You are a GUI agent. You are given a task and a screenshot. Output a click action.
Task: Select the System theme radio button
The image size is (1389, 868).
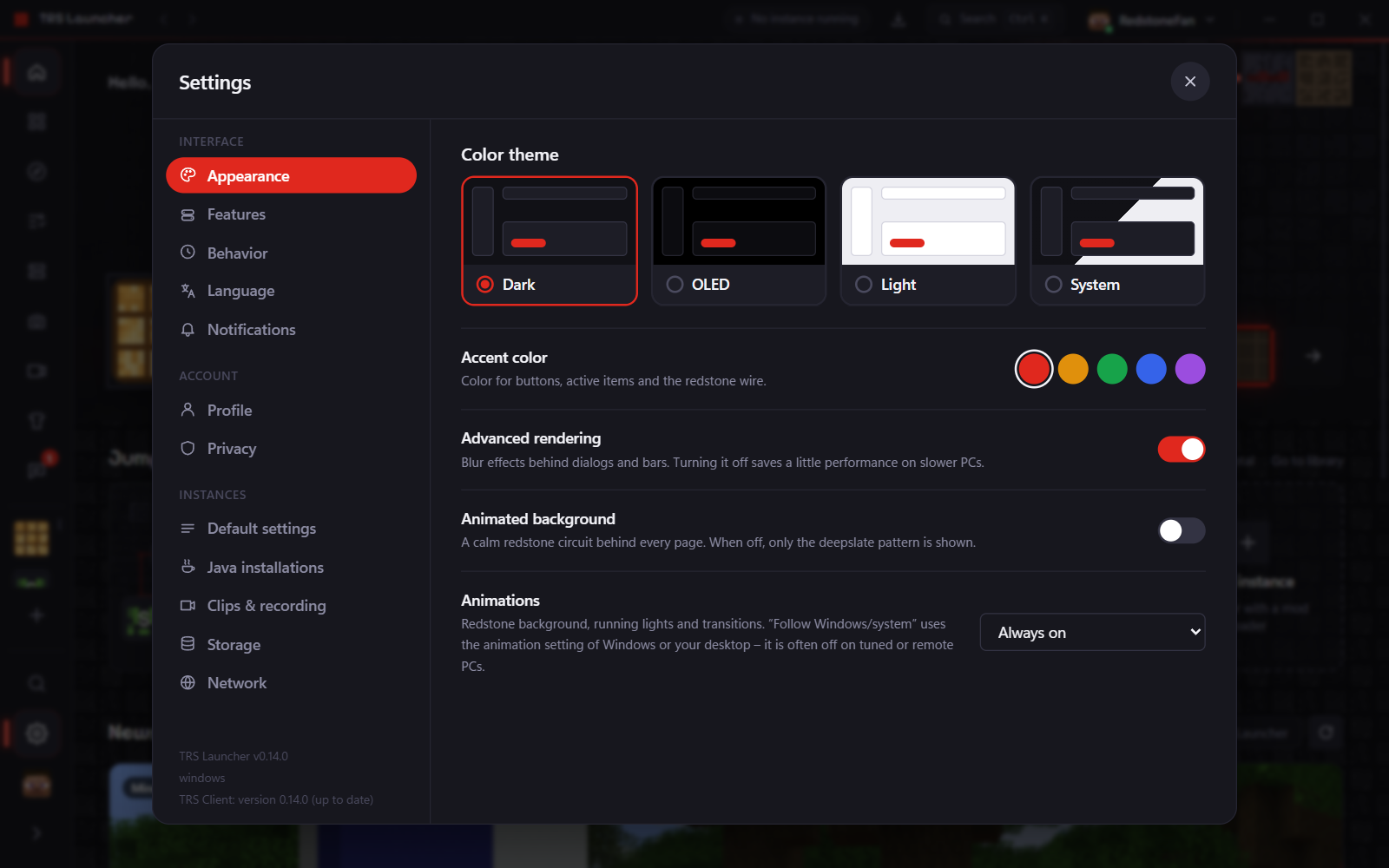coord(1053,285)
